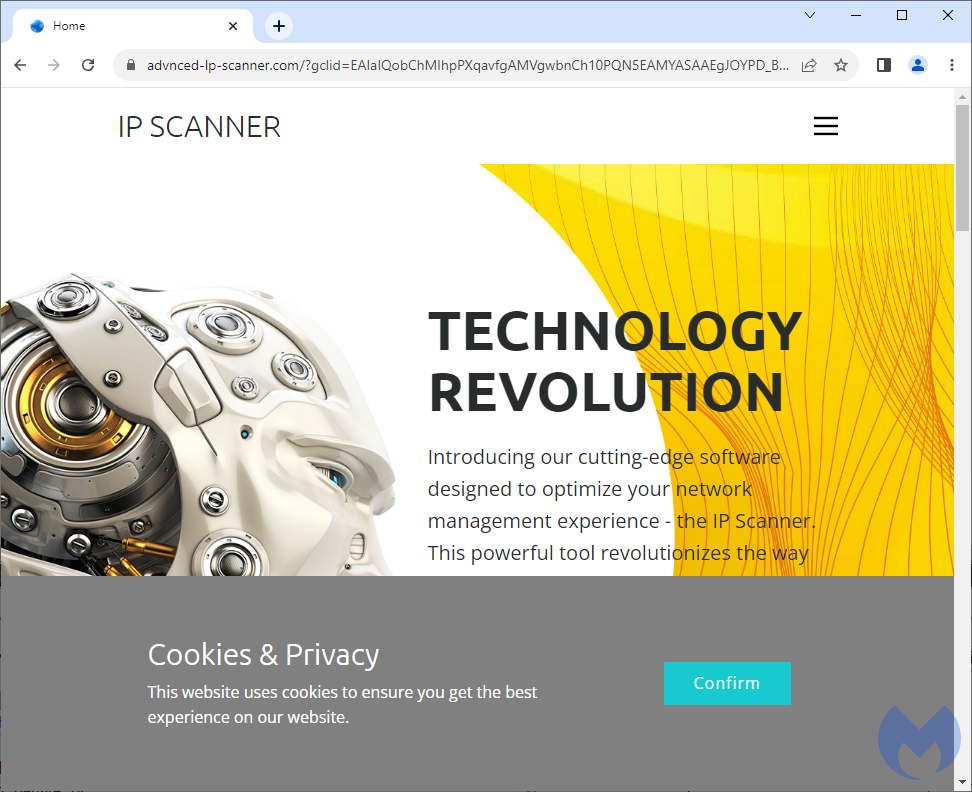This screenshot has width=972, height=792.
Task: Open the Chrome profile avatar
Action: (x=917, y=65)
